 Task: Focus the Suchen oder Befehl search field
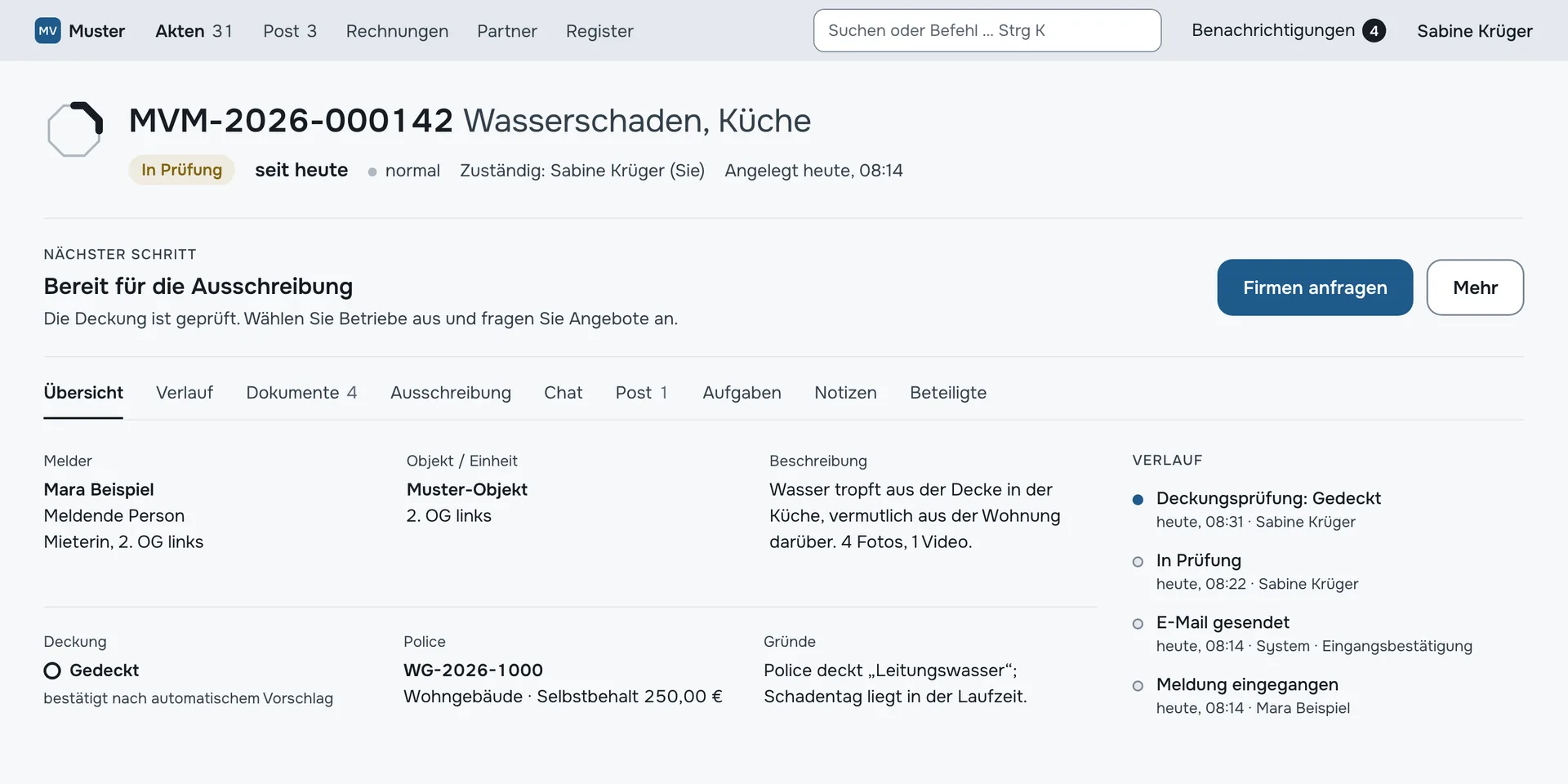click(987, 30)
